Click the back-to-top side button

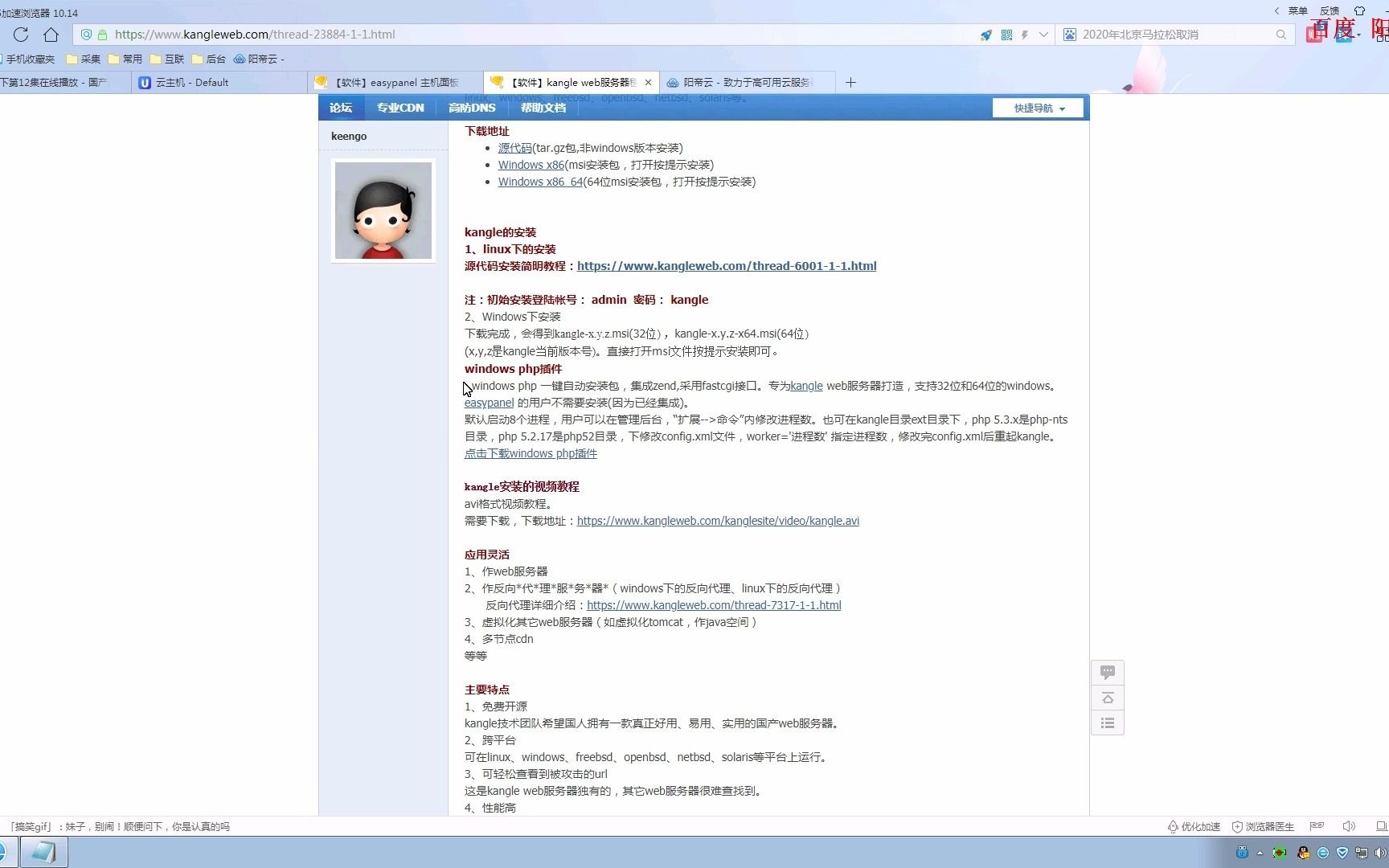1108,698
